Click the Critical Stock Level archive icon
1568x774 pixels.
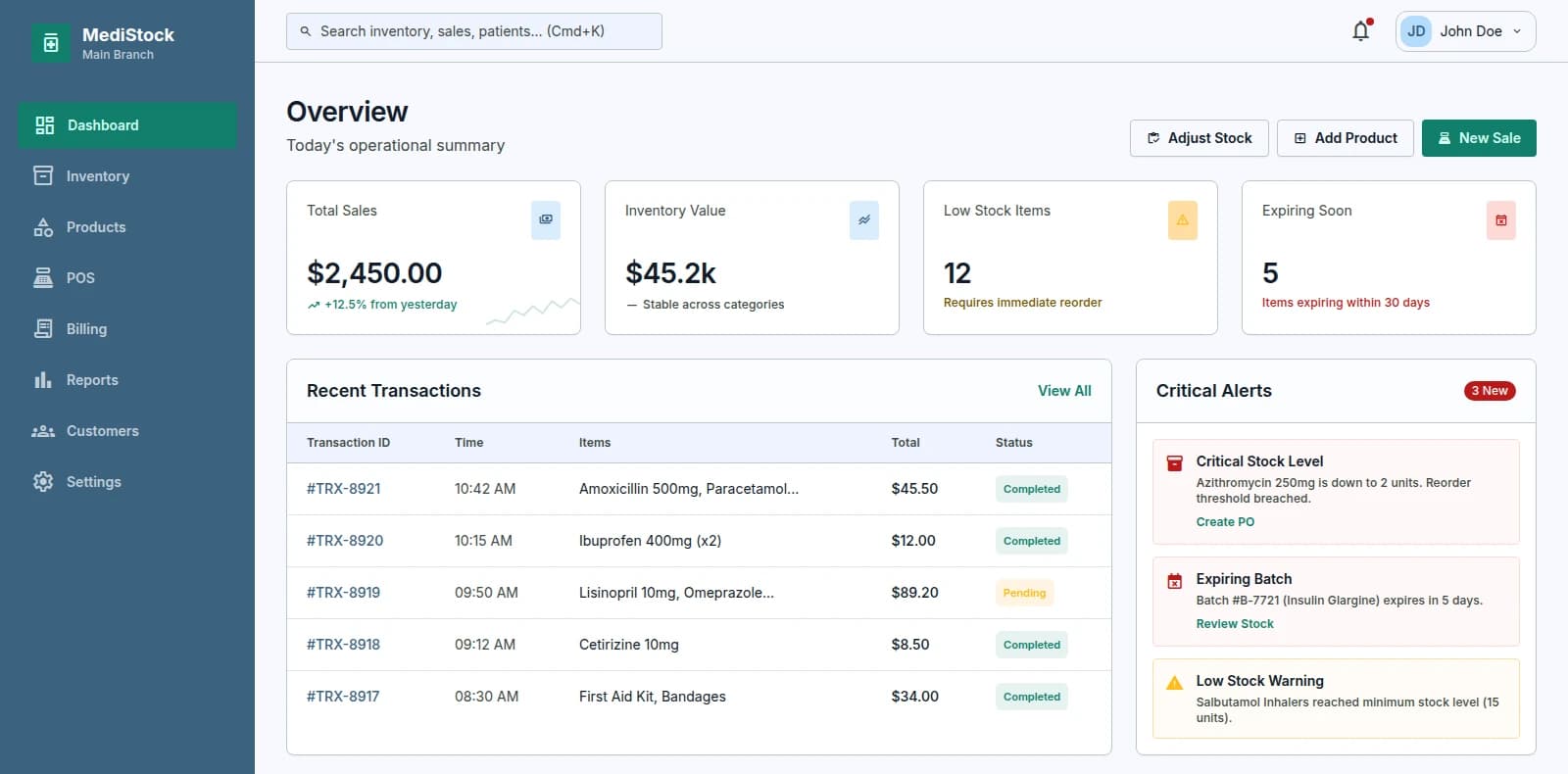pyautogui.click(x=1174, y=463)
